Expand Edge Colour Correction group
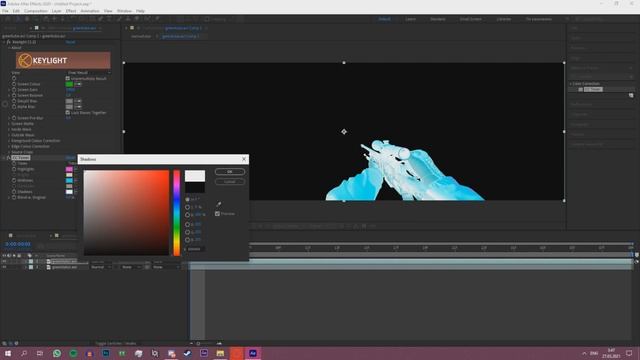 (x=9, y=147)
